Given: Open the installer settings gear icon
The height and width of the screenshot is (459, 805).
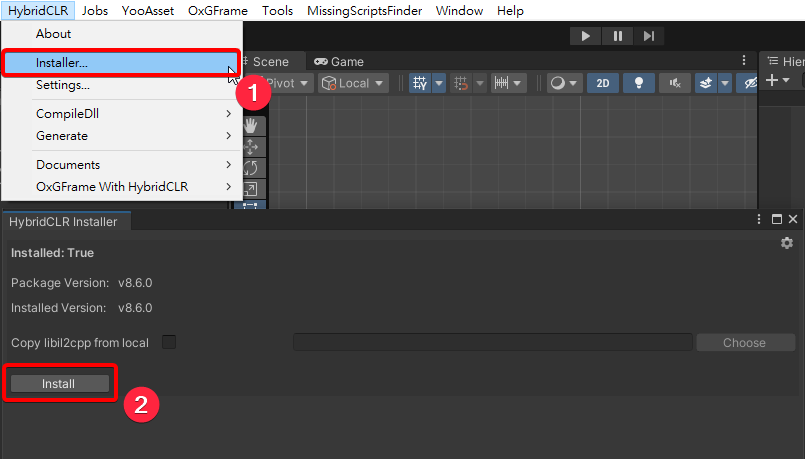Looking at the screenshot, I should tap(786, 243).
